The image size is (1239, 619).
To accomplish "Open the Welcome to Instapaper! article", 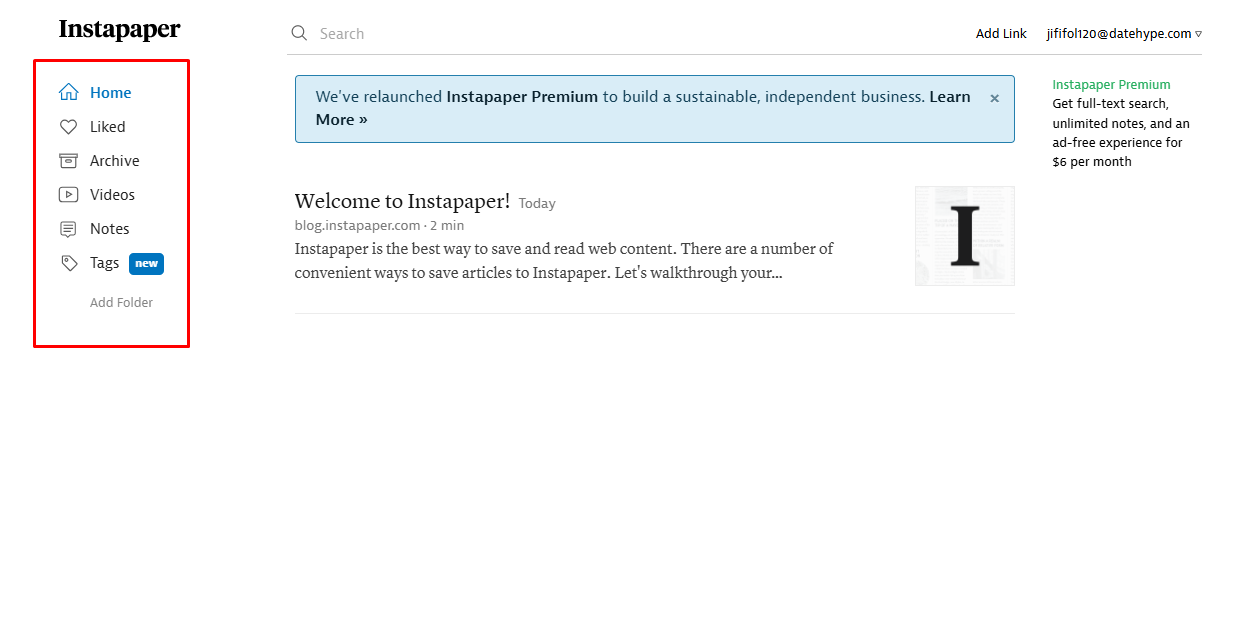I will (402, 201).
